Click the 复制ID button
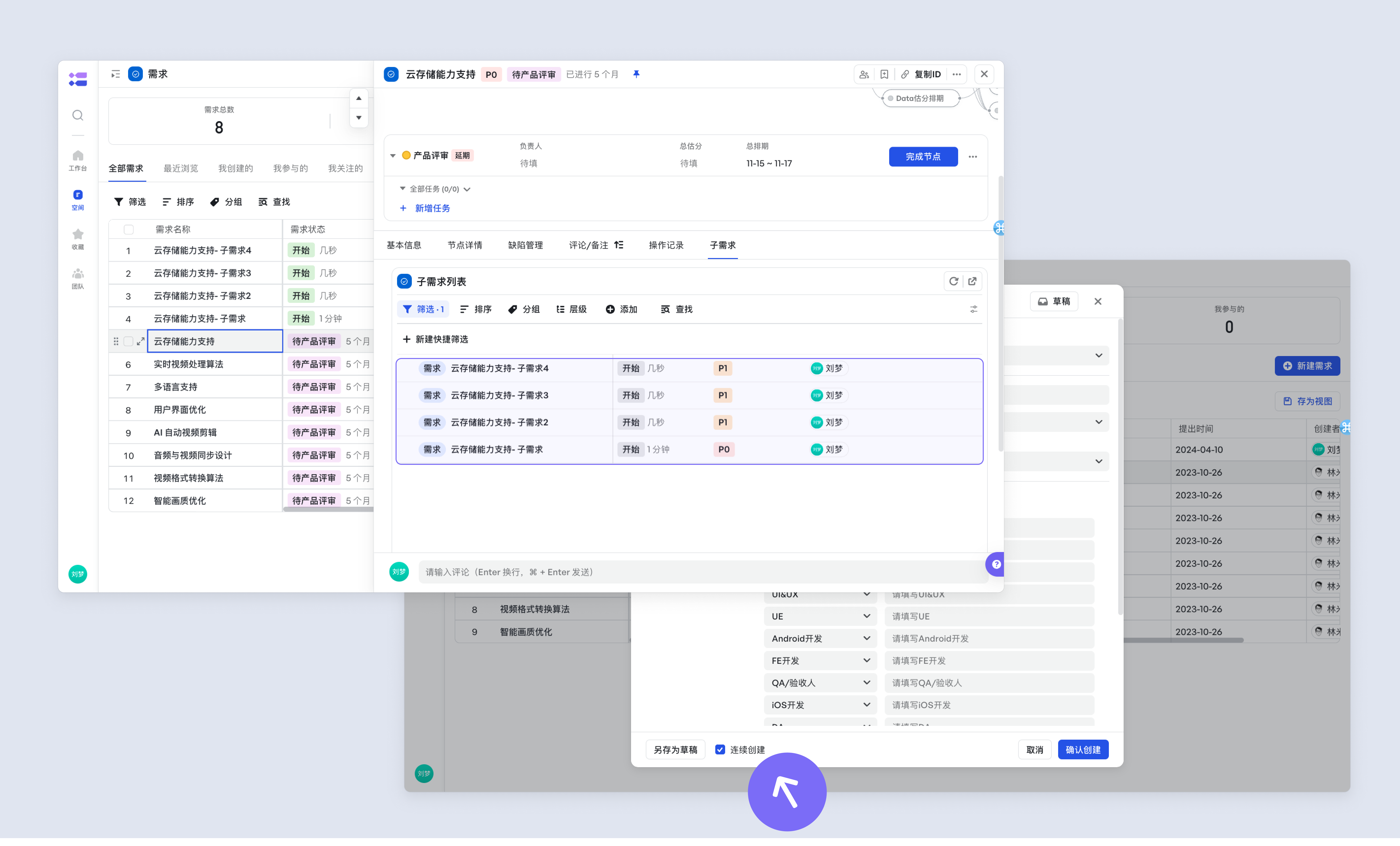Image resolution: width=1400 pixels, height=846 pixels. (x=921, y=74)
